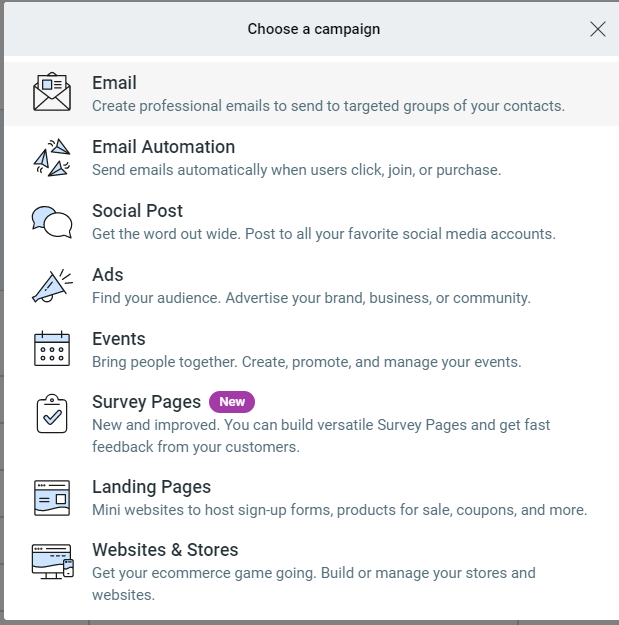The width and height of the screenshot is (619, 625).
Task: Click the Landing Pages browser icon
Action: pyautogui.click(x=52, y=498)
